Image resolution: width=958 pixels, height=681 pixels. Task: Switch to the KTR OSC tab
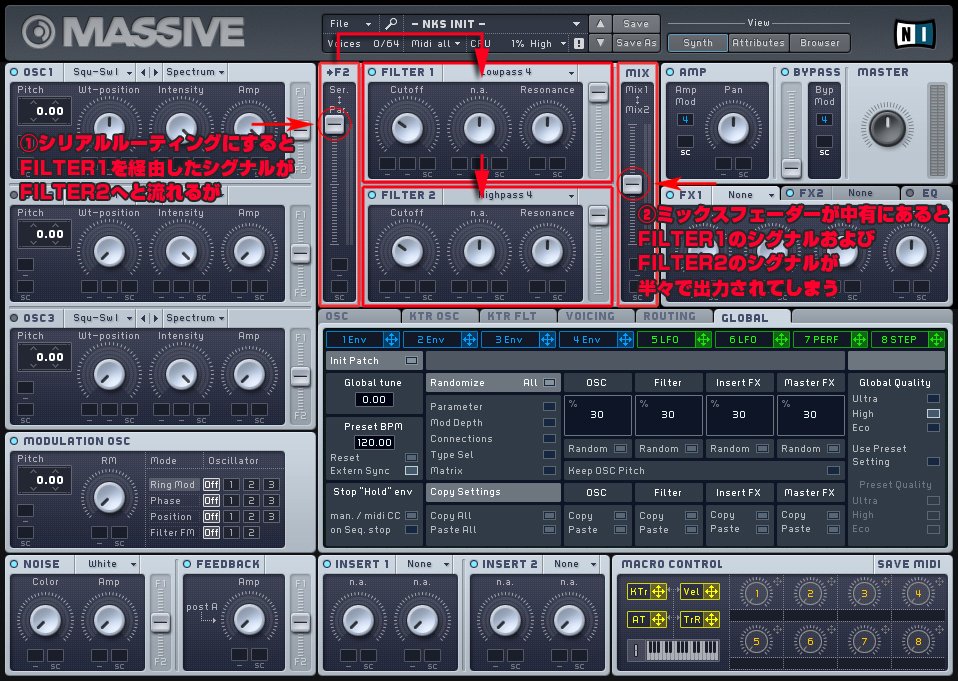(434, 316)
